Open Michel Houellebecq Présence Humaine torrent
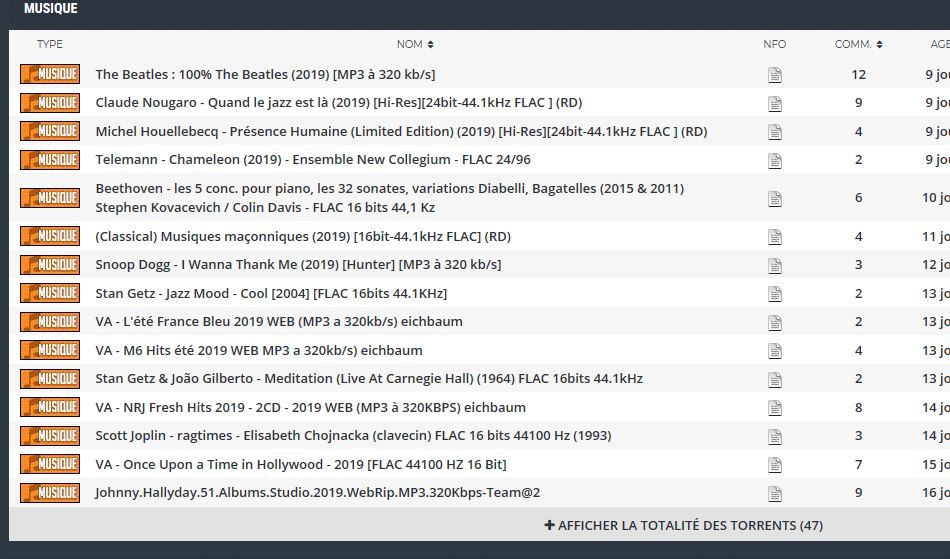Screen dimensions: 950x559 (x=400, y=132)
